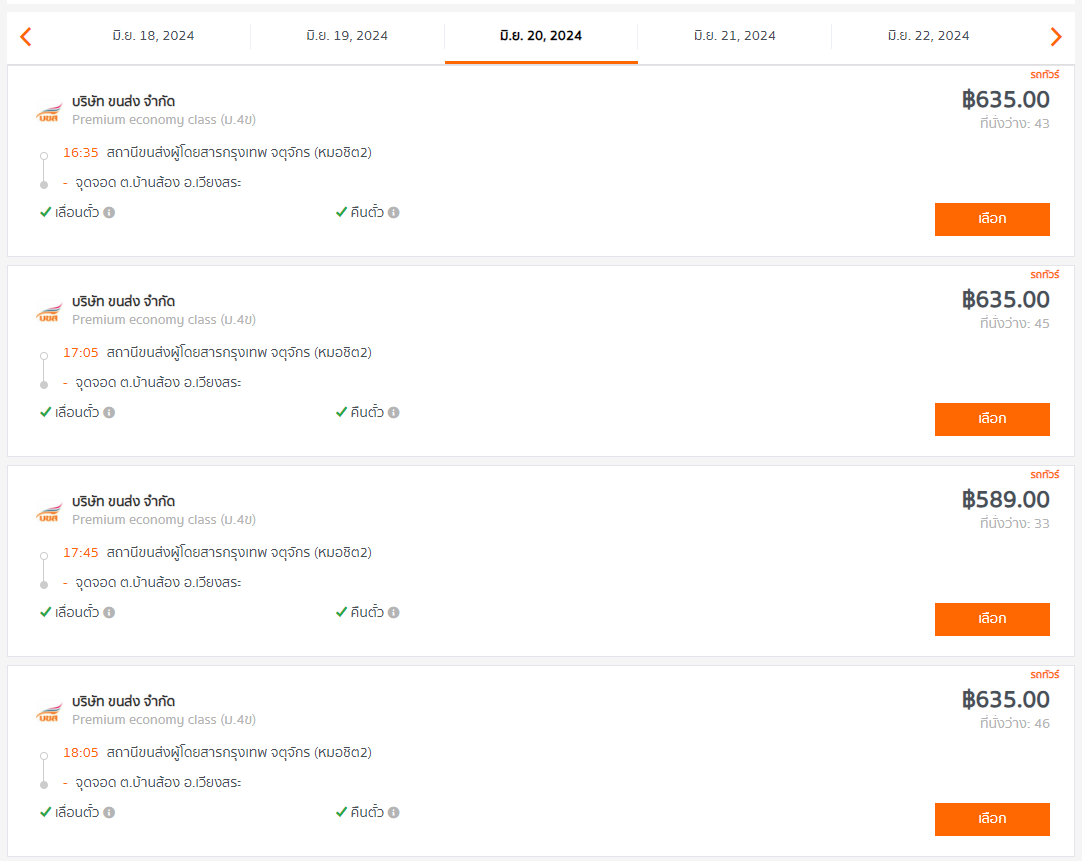Click บริษัท ขนส่ง จำกัด name on 17:05 trip
The width and height of the screenshot is (1082, 861).
click(x=124, y=301)
